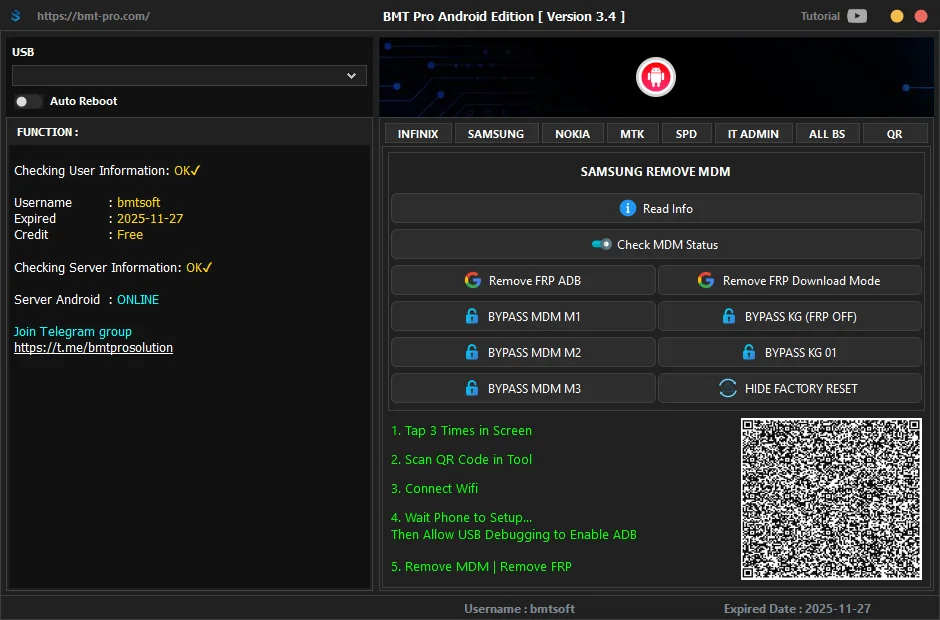
Task: Open the t.me/bmtprosolution Telegram link
Action: click(x=93, y=348)
